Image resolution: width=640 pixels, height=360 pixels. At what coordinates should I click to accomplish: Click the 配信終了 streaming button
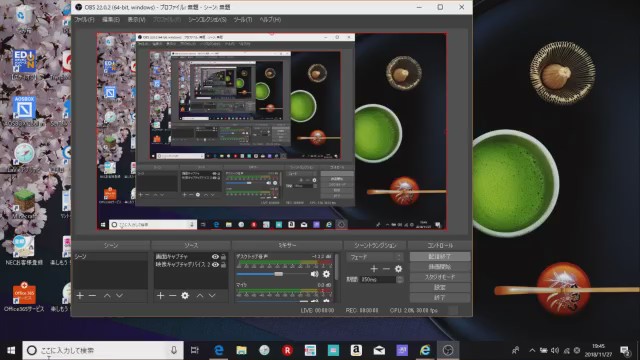pos(440,256)
